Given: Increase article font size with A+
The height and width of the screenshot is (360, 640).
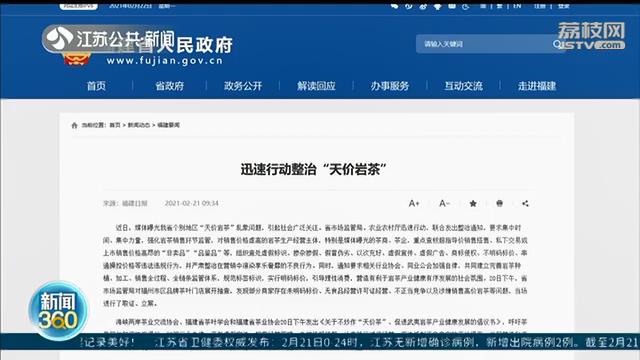Looking at the screenshot, I should 414,203.
